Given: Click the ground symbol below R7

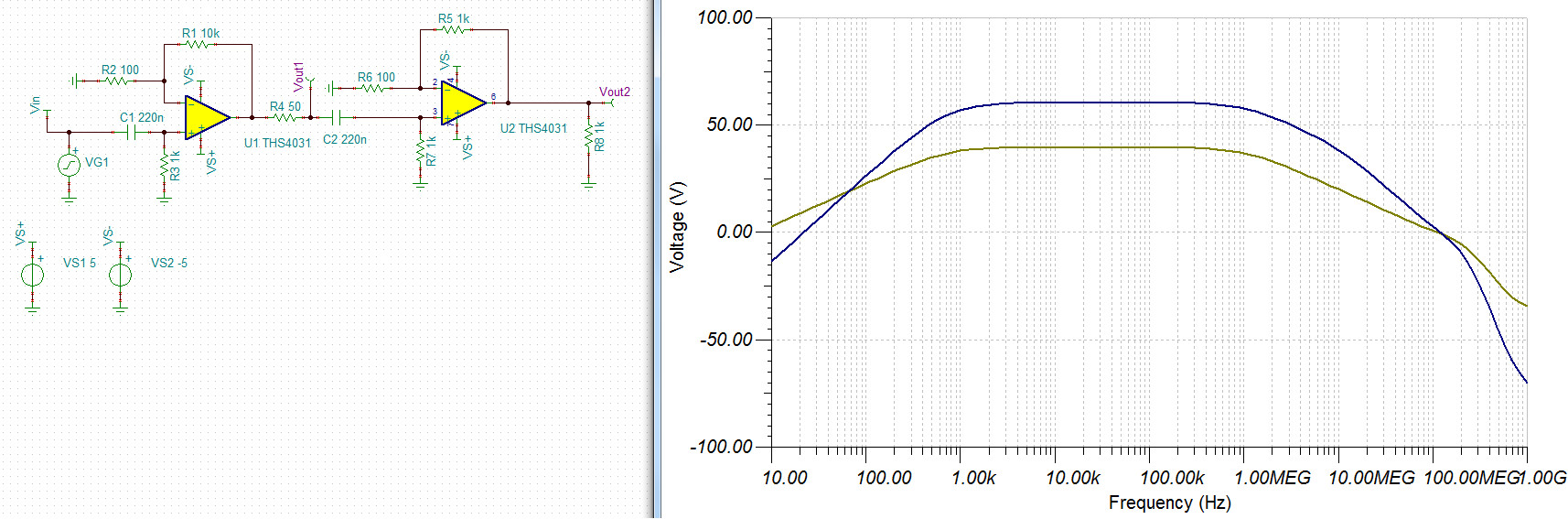Looking at the screenshot, I should tap(421, 184).
